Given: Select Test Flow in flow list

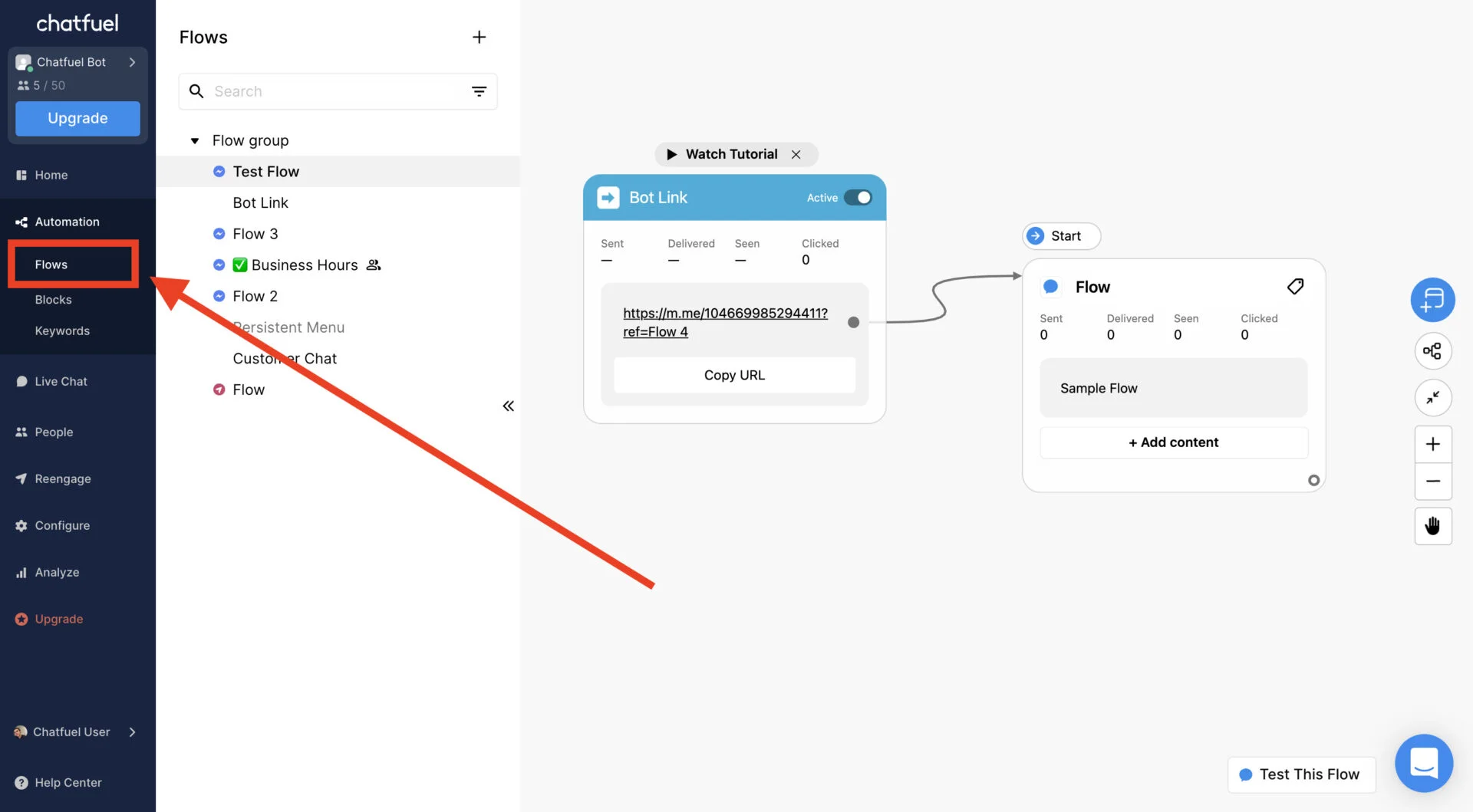Looking at the screenshot, I should coord(338,172).
